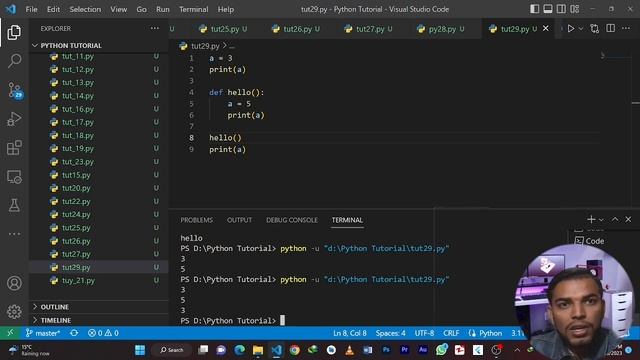Open the File menu

(x=31, y=9)
